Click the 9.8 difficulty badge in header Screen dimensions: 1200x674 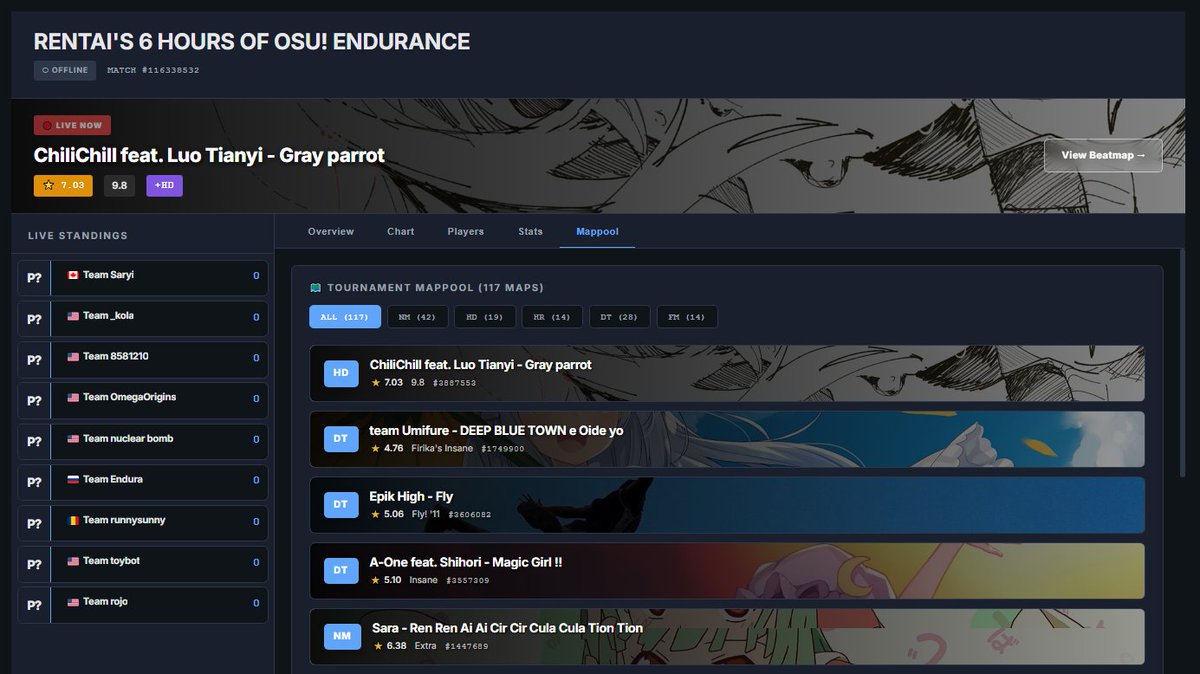coord(119,185)
